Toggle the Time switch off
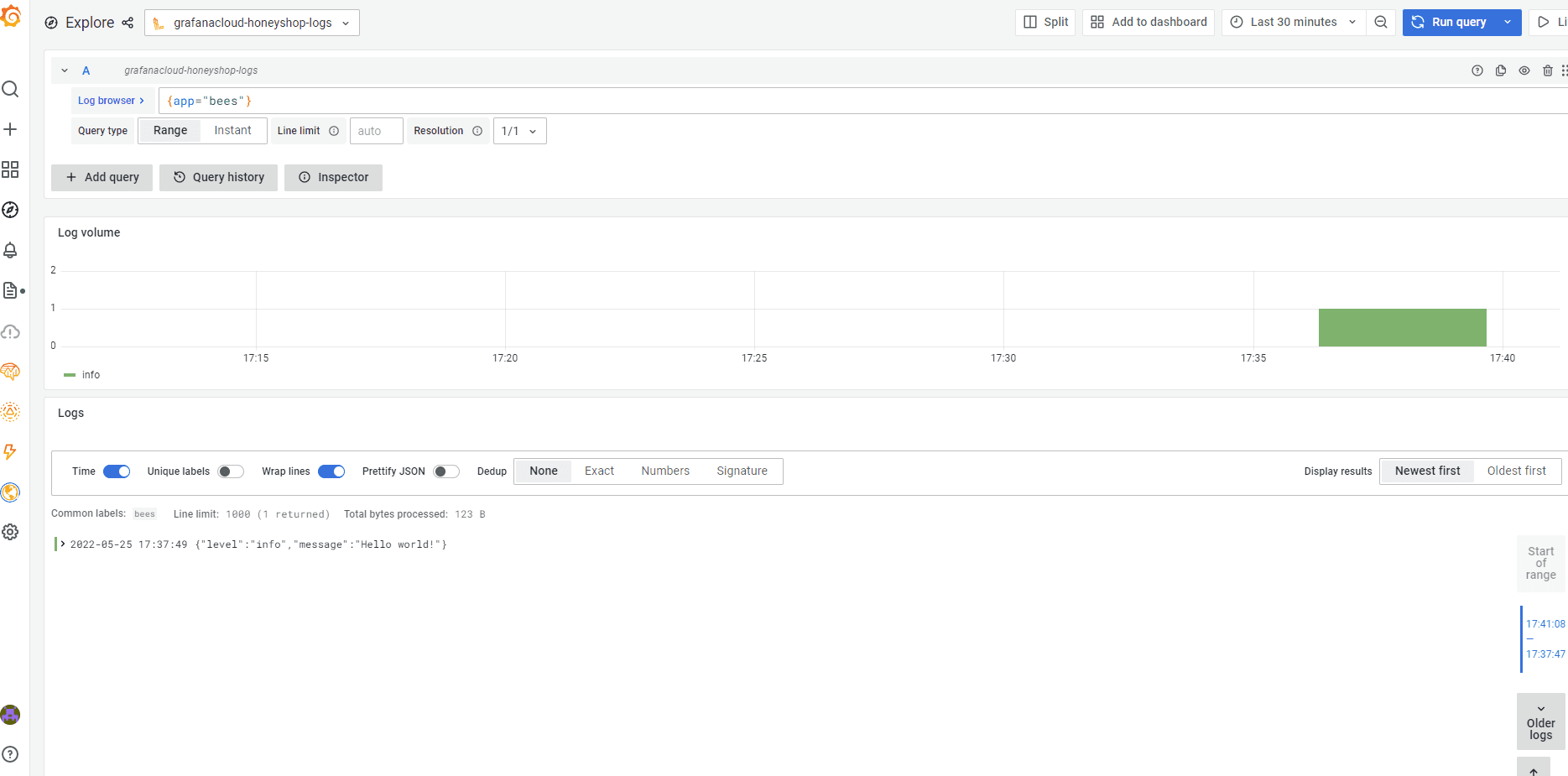The width and height of the screenshot is (1568, 776). pos(117,471)
